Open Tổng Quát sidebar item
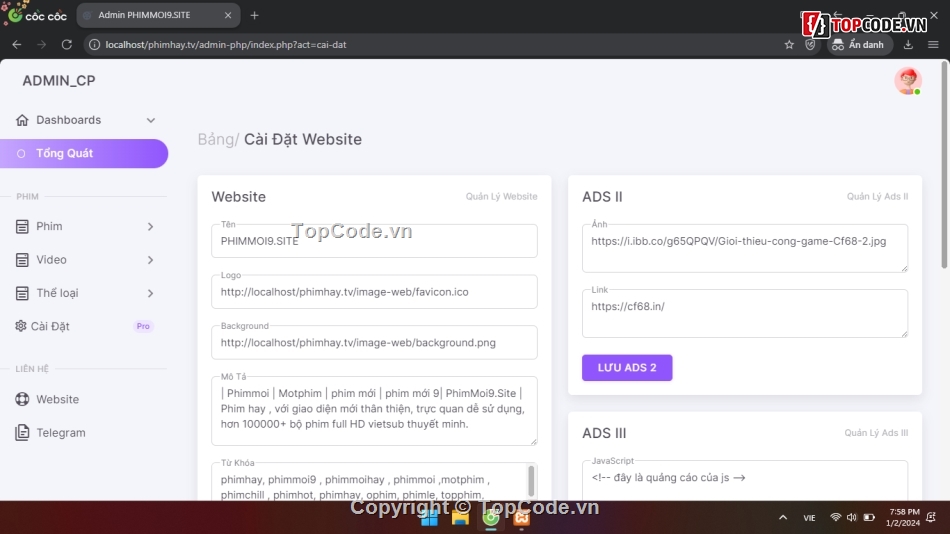950x534 pixels. [x=84, y=153]
